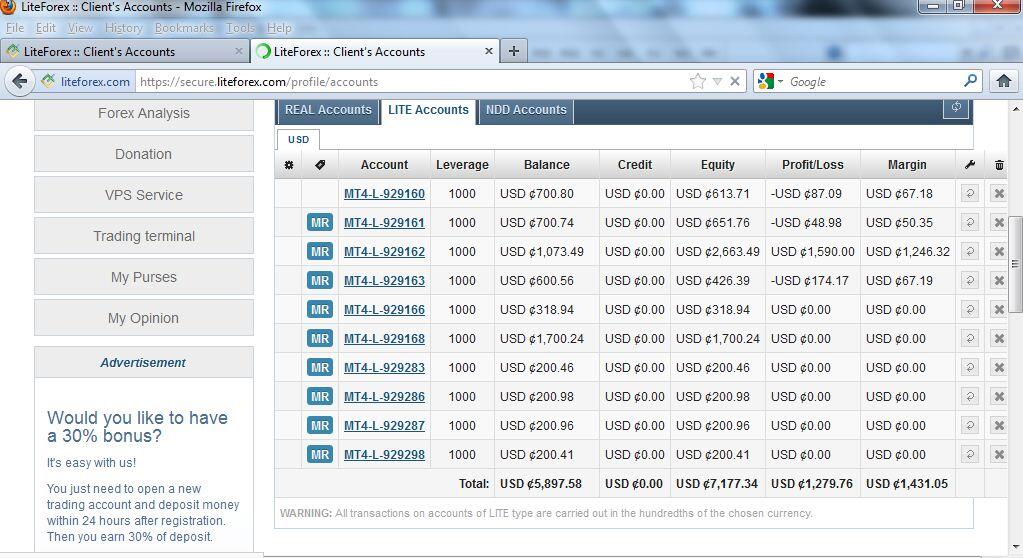Click the gear column header icon

288,165
